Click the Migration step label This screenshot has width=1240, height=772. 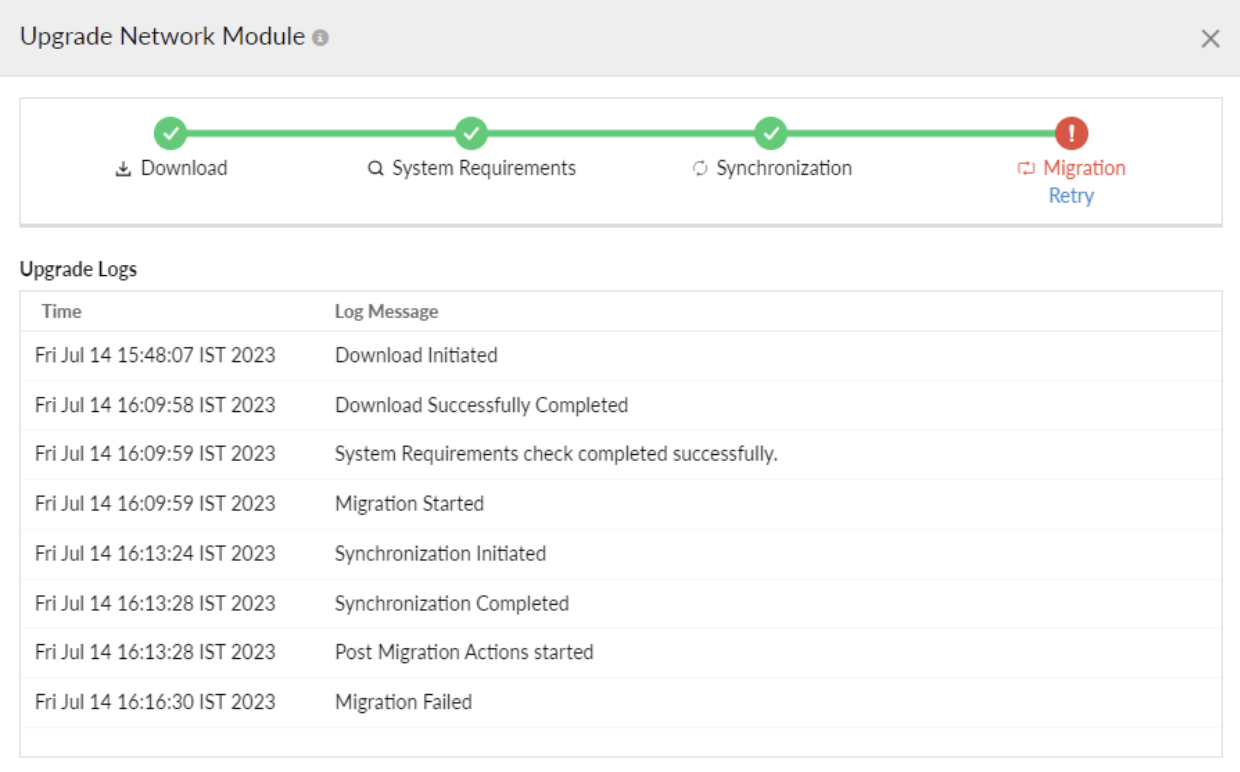[x=1084, y=168]
